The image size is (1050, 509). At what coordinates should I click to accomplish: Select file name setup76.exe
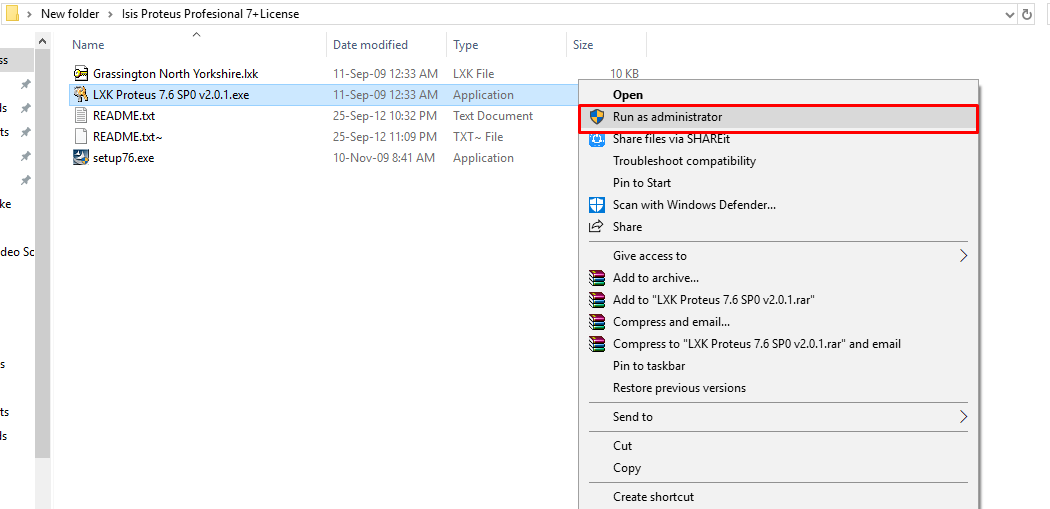tap(123, 158)
